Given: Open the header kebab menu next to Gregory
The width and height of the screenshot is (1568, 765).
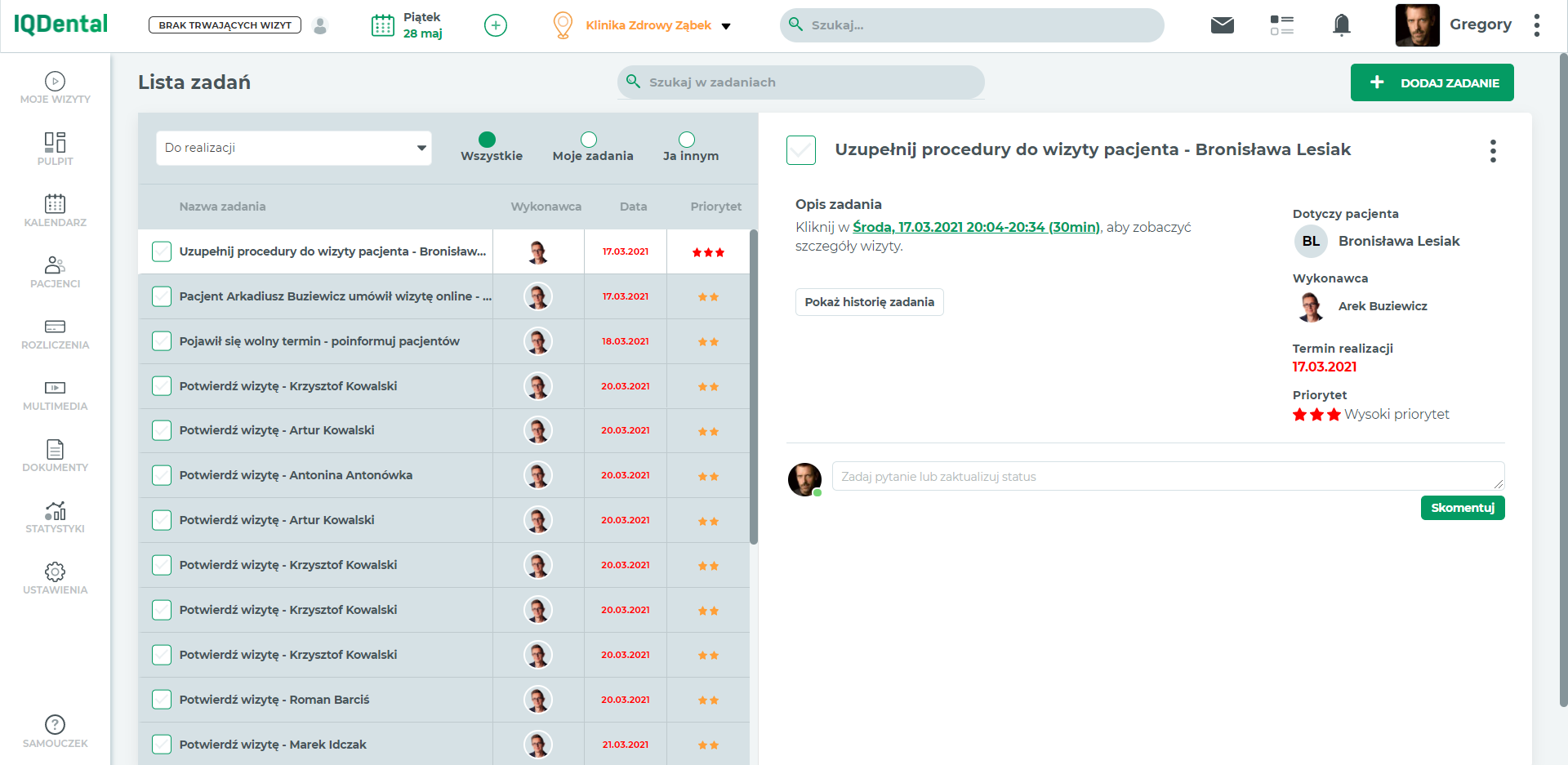Looking at the screenshot, I should coord(1537,25).
